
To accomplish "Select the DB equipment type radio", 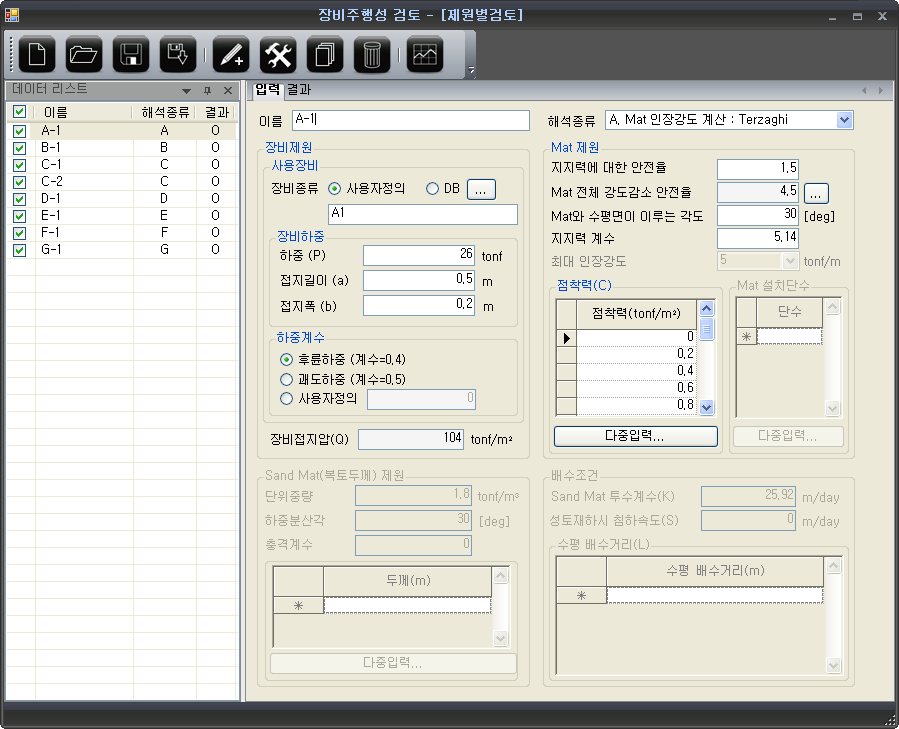I will (x=432, y=189).
